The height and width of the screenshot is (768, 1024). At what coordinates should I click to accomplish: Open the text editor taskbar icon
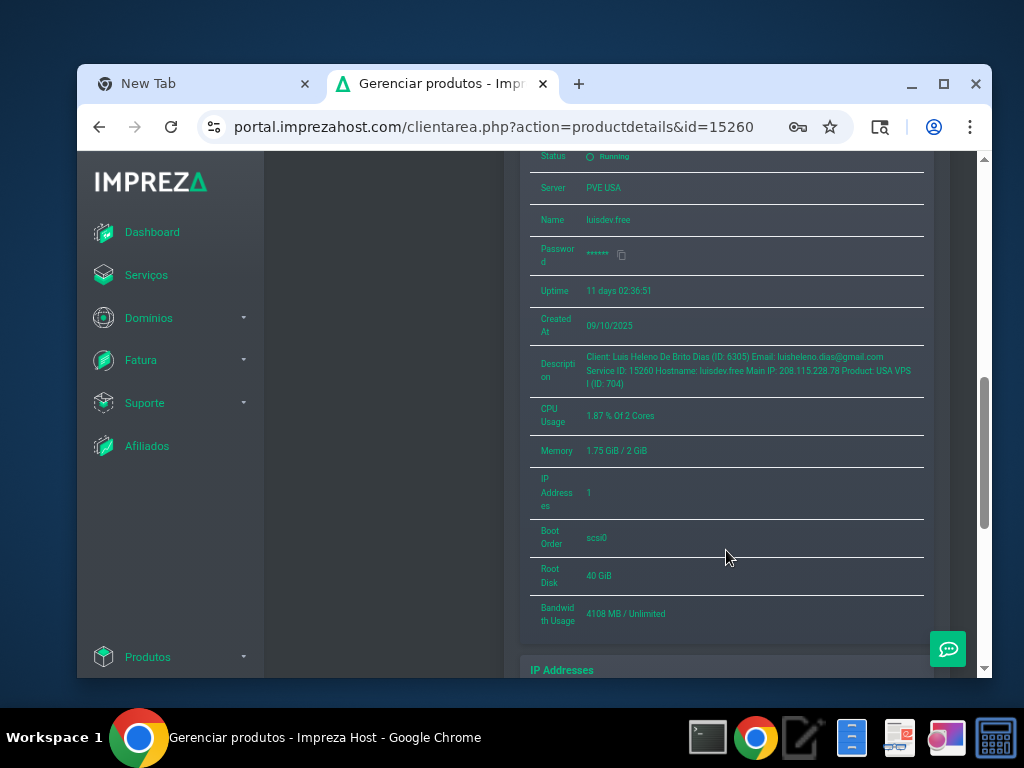[x=803, y=738]
